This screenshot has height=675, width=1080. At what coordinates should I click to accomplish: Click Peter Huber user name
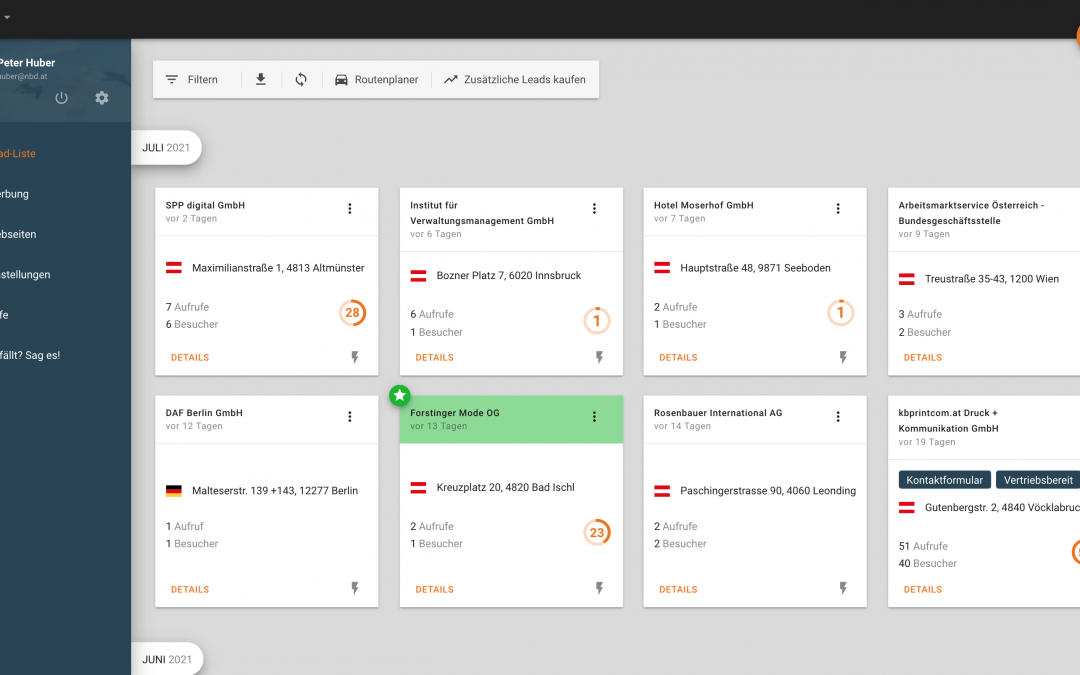(x=27, y=63)
